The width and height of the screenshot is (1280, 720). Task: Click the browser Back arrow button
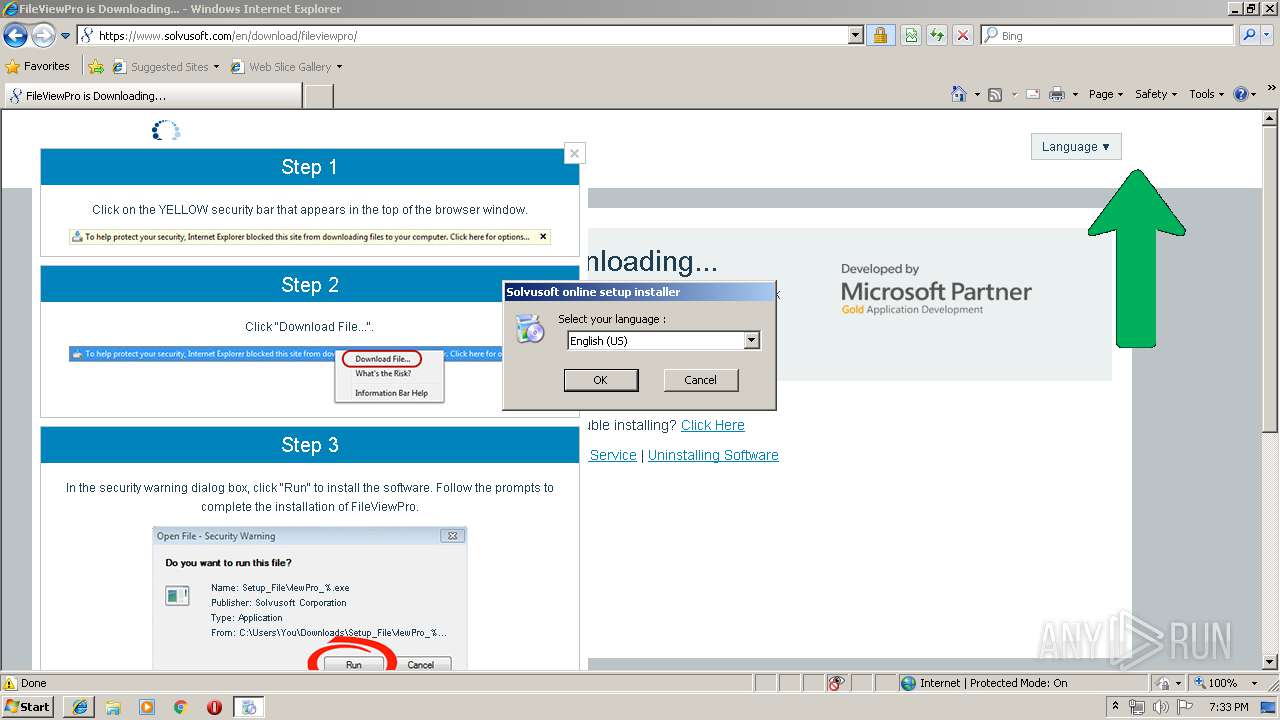[15, 35]
